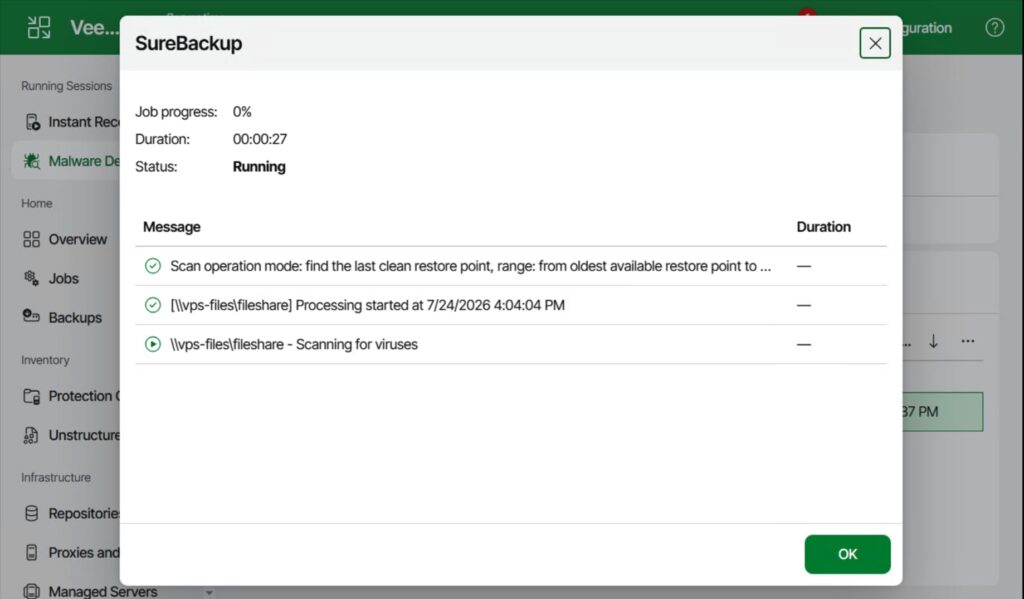Close the SureBackup dialog with the X
This screenshot has width=1024, height=599.
coord(875,43)
